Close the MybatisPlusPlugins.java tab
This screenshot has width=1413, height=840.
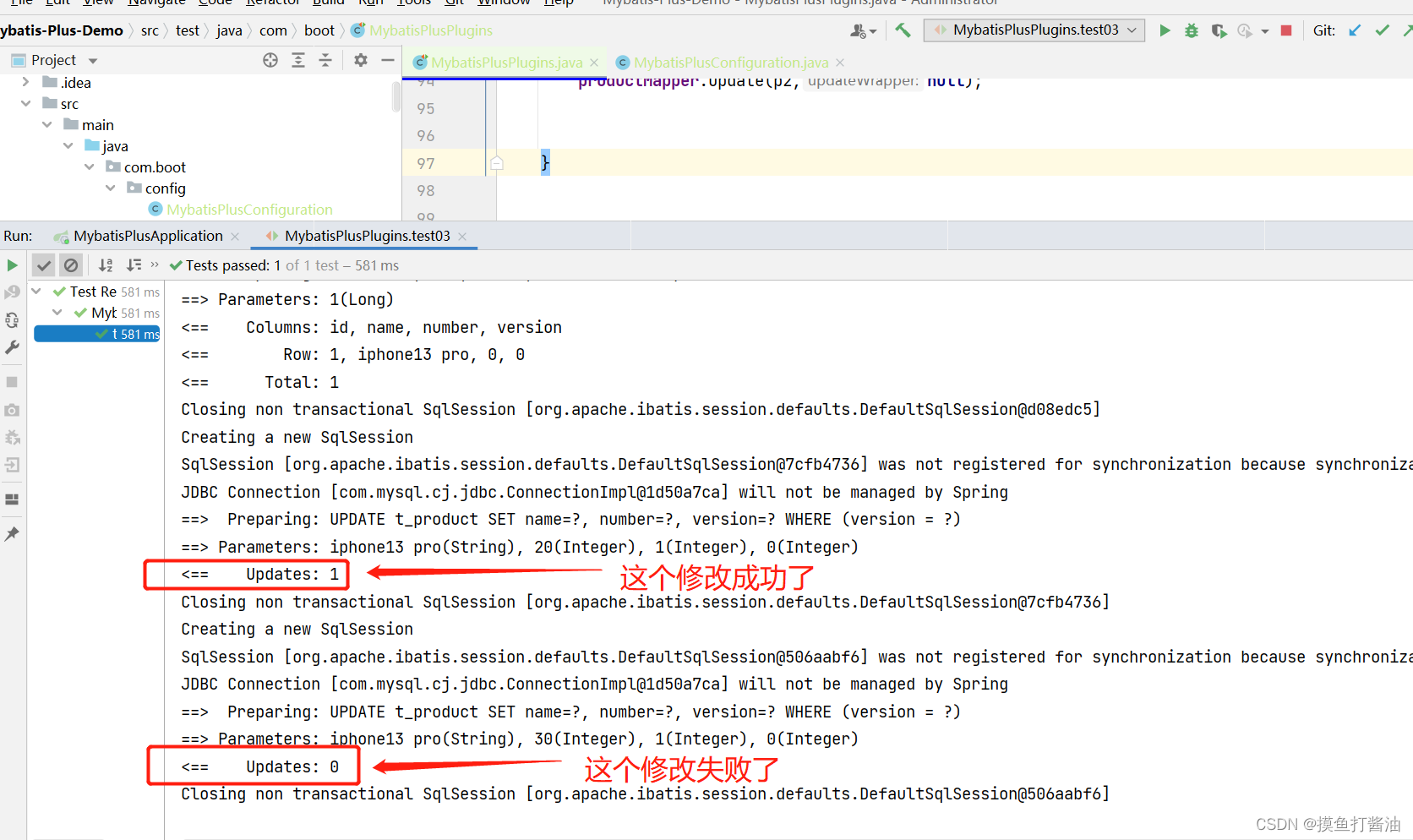coord(594,63)
